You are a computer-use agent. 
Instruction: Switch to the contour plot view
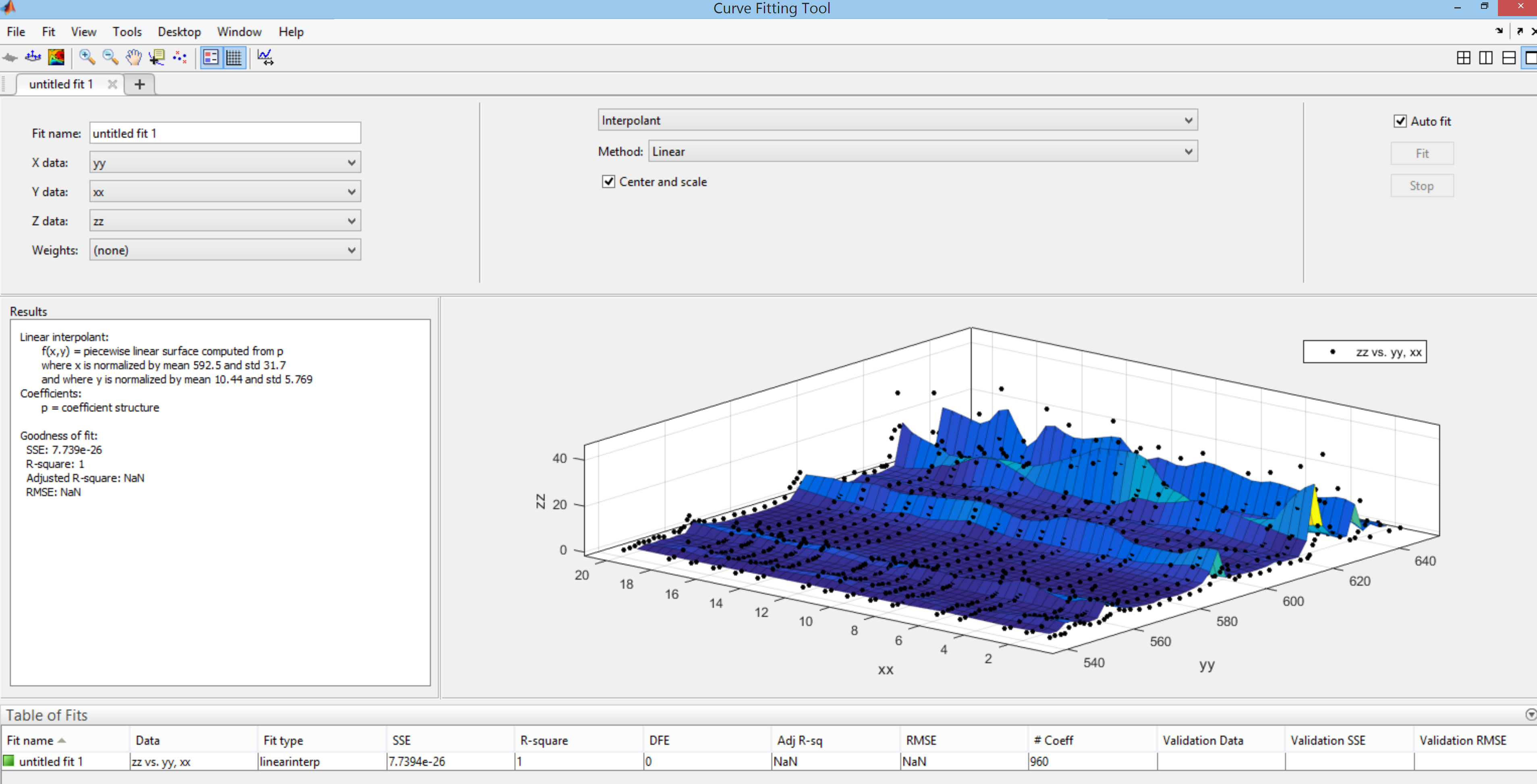coord(56,57)
